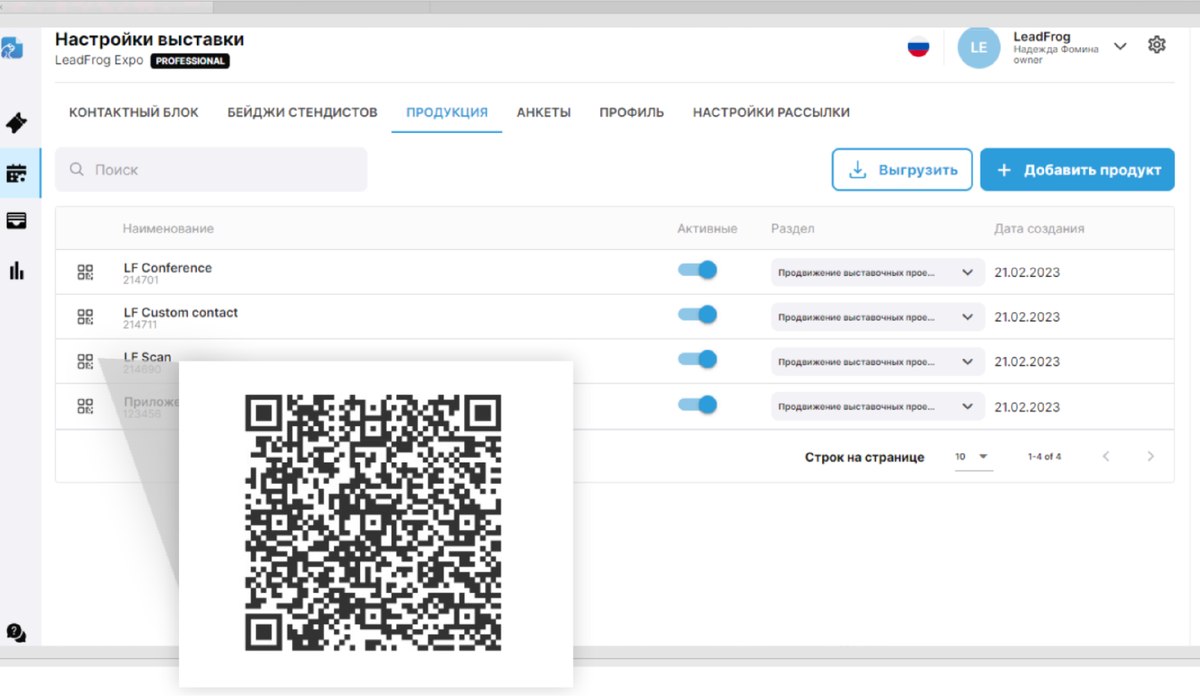Switch to Контактный блок tab
The image size is (1200, 699).
coord(134,113)
